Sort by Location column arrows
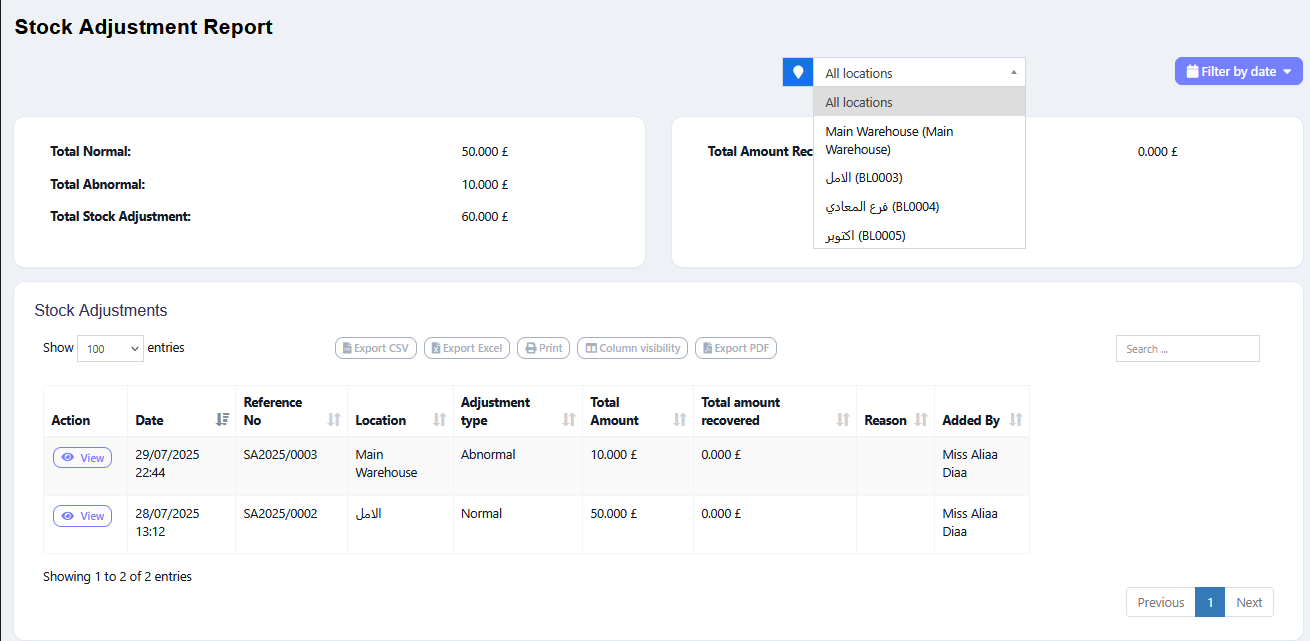Viewport: 1310px width, 641px height. click(439, 420)
